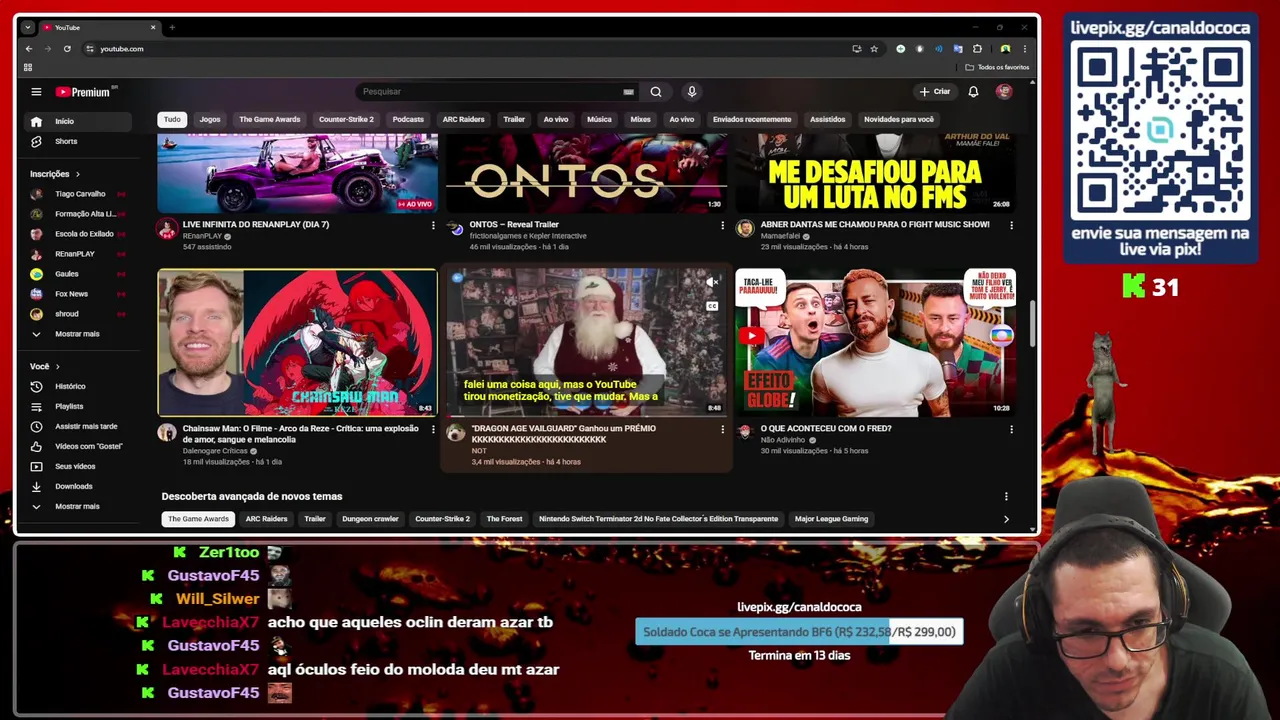Screen dimensions: 1280x720
Task: Show more topic chips with the right arrow
Action: (x=1006, y=519)
